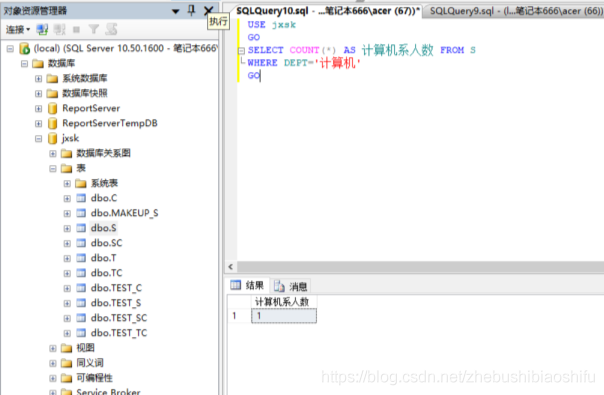Viewport: 604px width, 395px height.
Task: Open the 结果 results tab
Action: pos(247,286)
